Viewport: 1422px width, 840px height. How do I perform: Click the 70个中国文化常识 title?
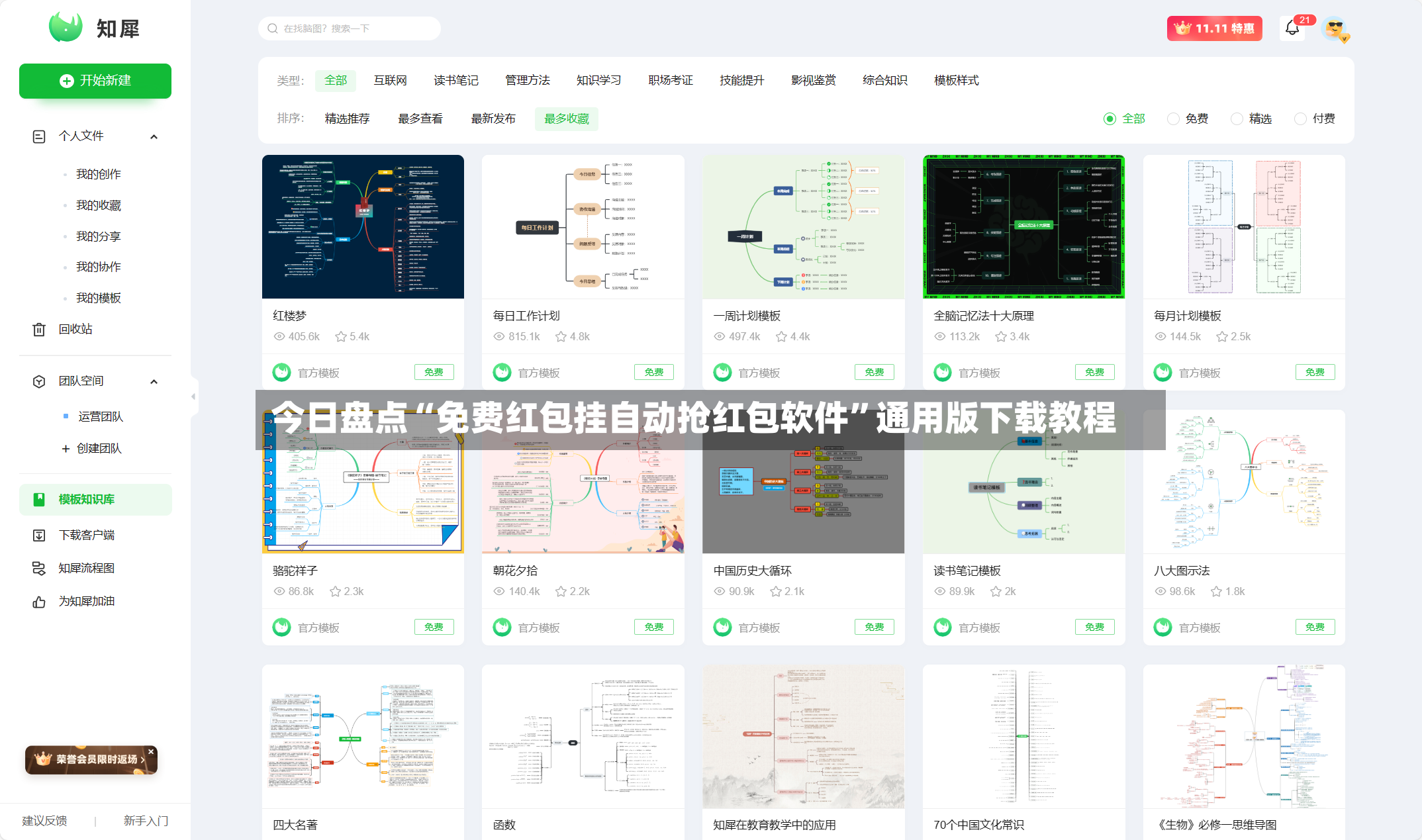tap(978, 825)
